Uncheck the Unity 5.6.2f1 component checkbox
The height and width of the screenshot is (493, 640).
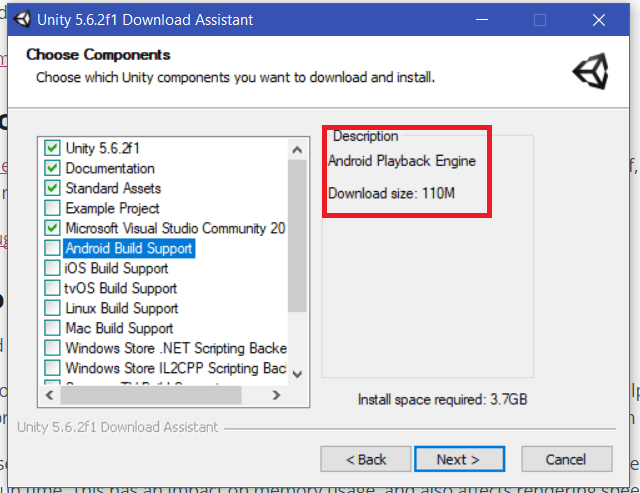pos(52,148)
